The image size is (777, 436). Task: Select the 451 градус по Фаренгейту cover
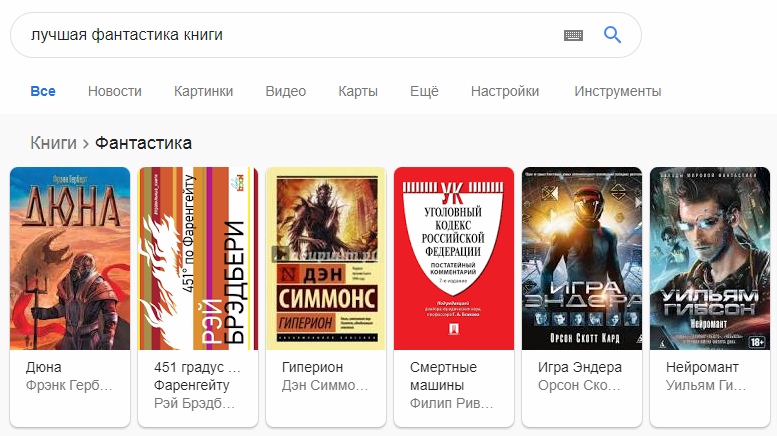point(198,258)
